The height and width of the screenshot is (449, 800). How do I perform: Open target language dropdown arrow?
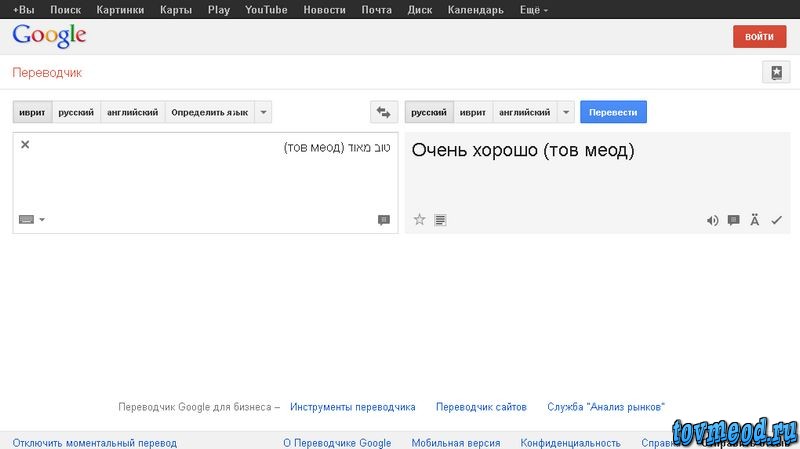[x=566, y=112]
